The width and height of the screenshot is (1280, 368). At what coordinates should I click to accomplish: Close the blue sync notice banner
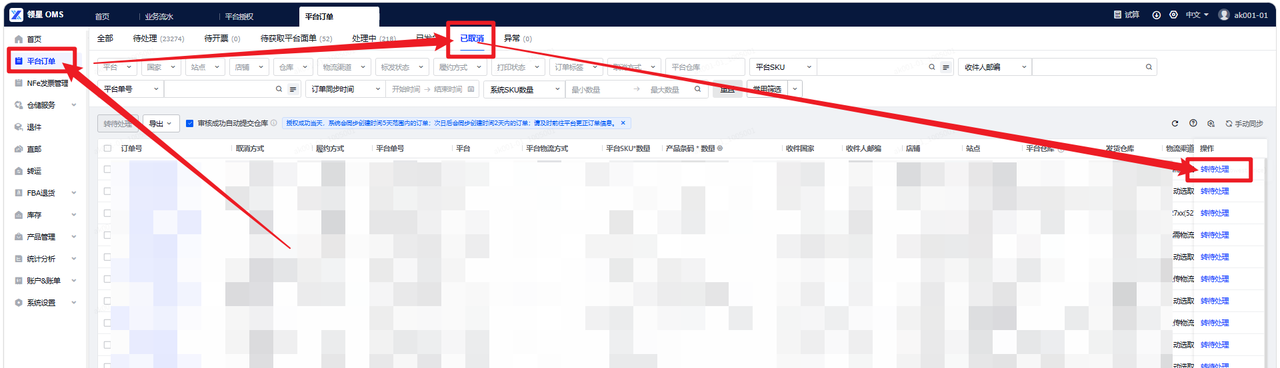[623, 123]
